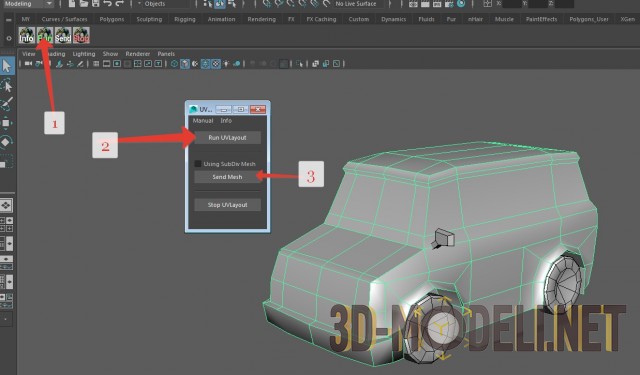The height and width of the screenshot is (375, 640).
Task: Open the viewport View menu
Action: click(29, 54)
